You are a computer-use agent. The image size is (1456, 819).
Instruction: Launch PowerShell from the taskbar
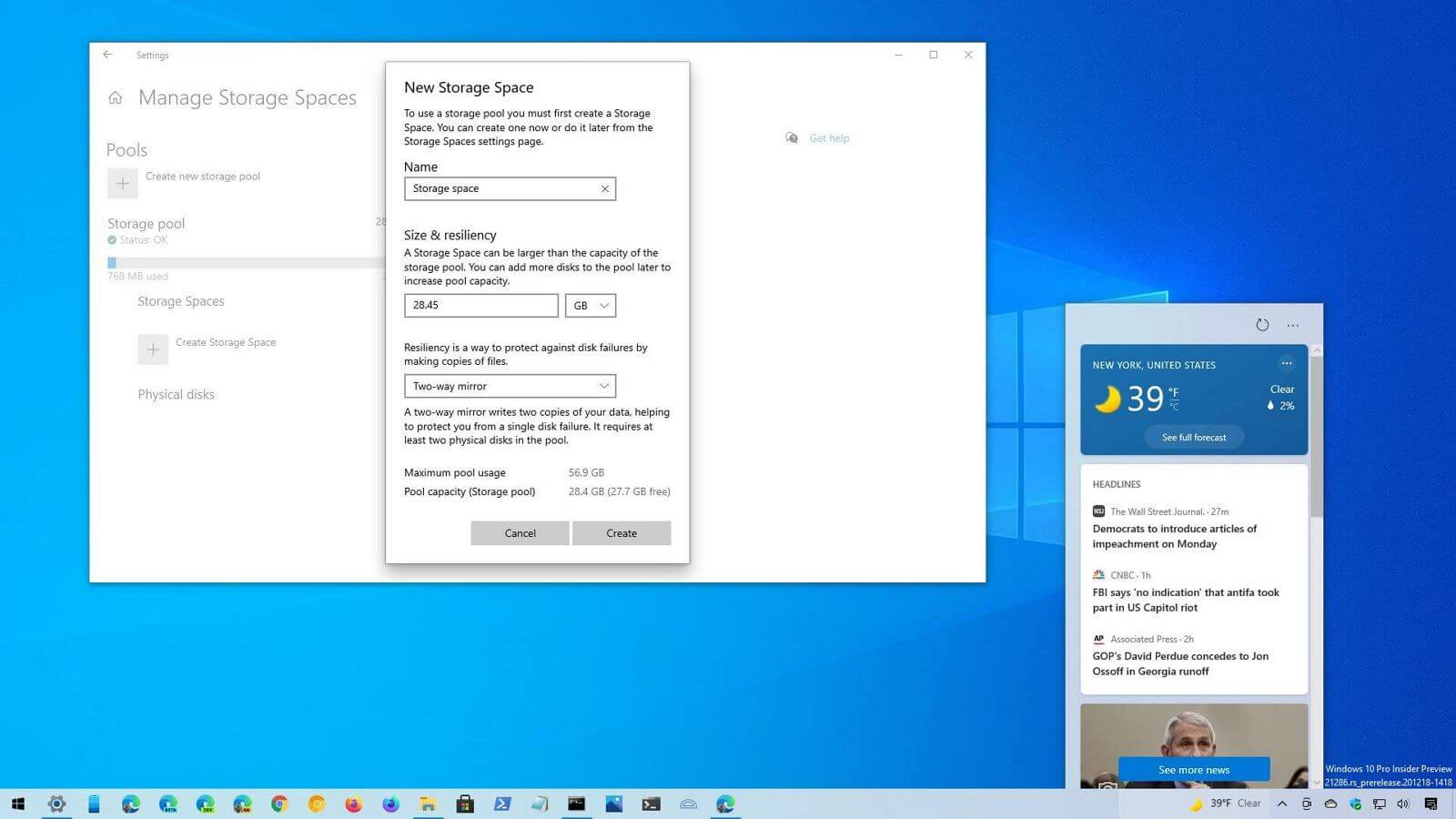coord(501,804)
